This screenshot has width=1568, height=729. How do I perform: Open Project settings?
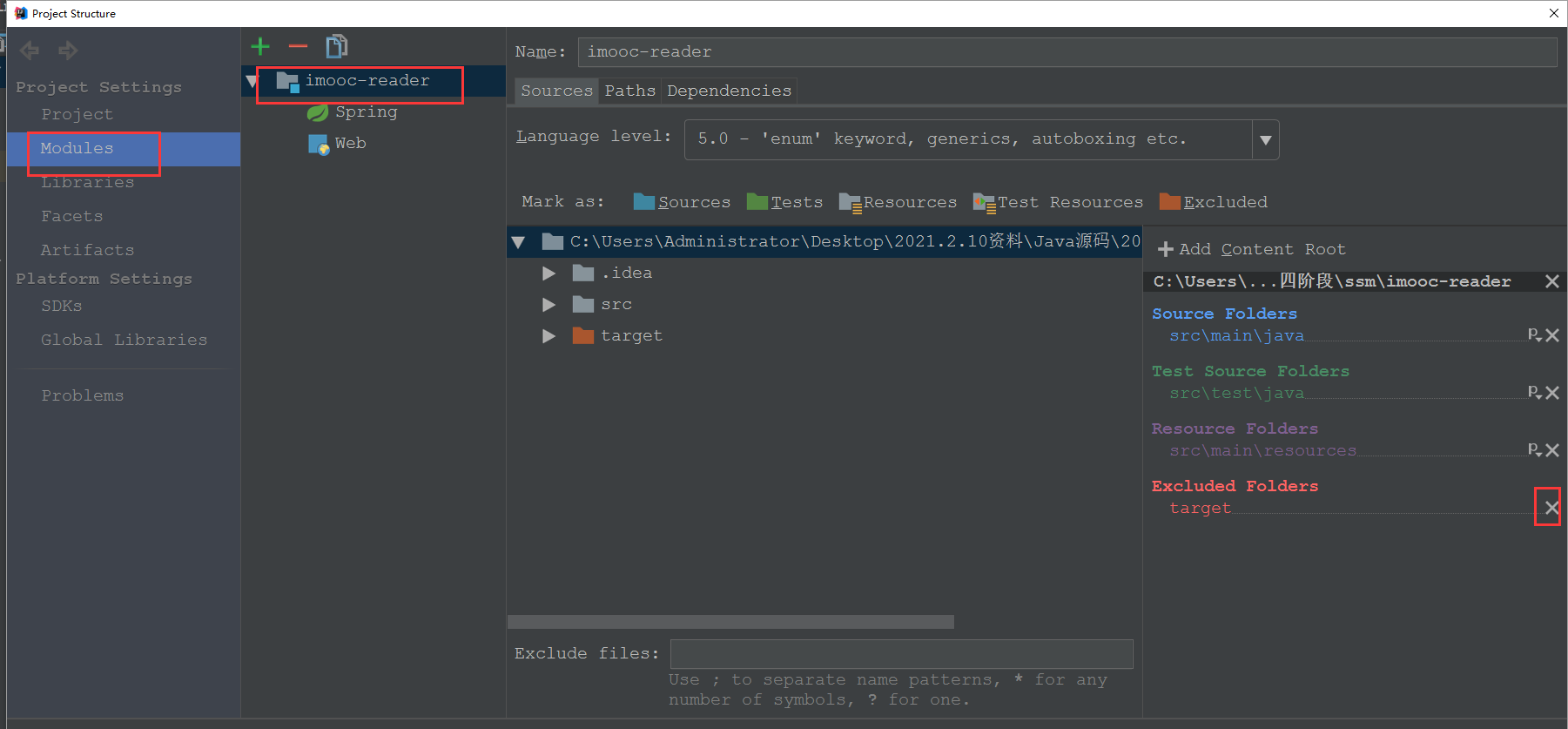(x=77, y=115)
